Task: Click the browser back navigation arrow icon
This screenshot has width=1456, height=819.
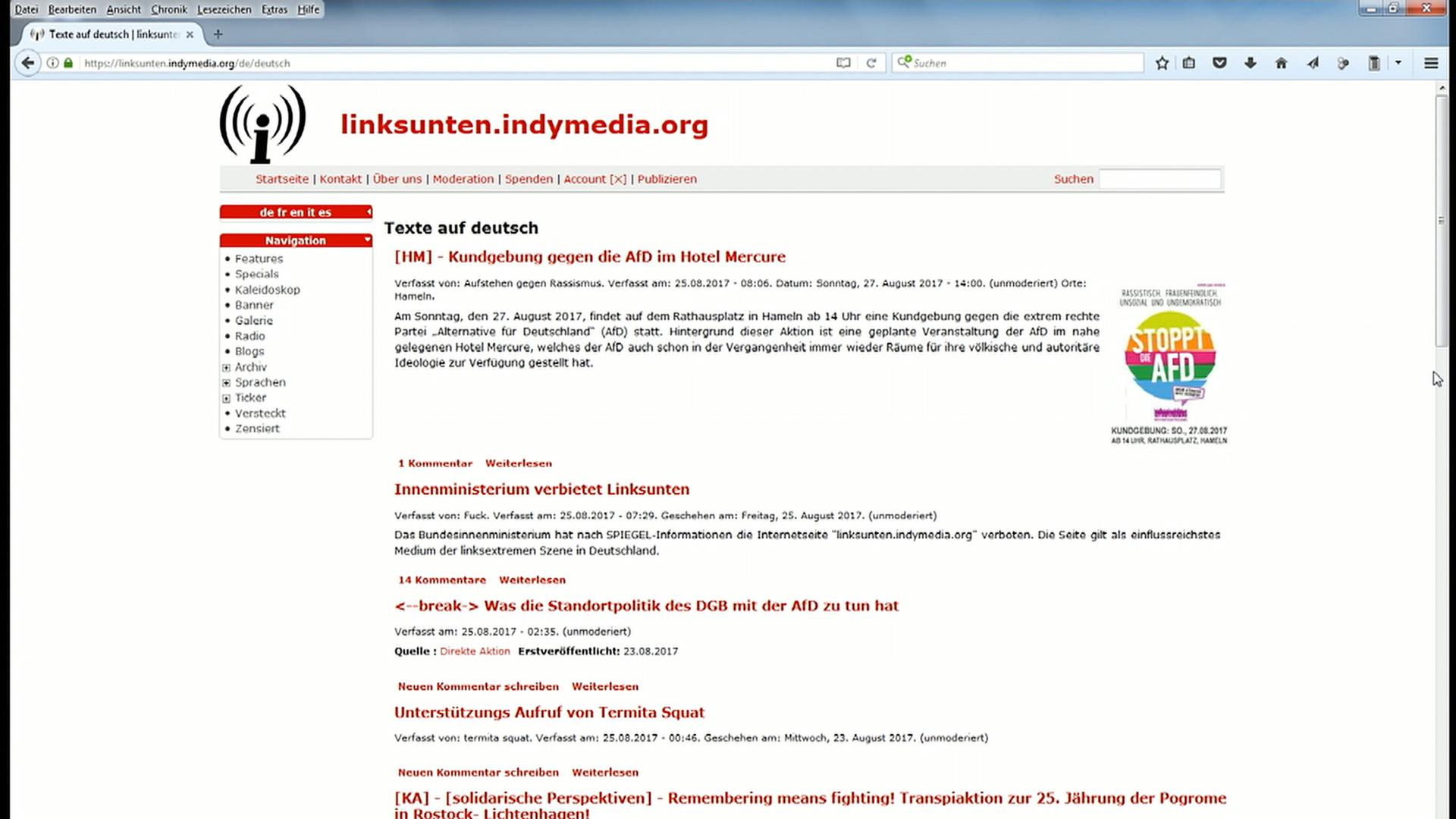Action: [x=27, y=62]
